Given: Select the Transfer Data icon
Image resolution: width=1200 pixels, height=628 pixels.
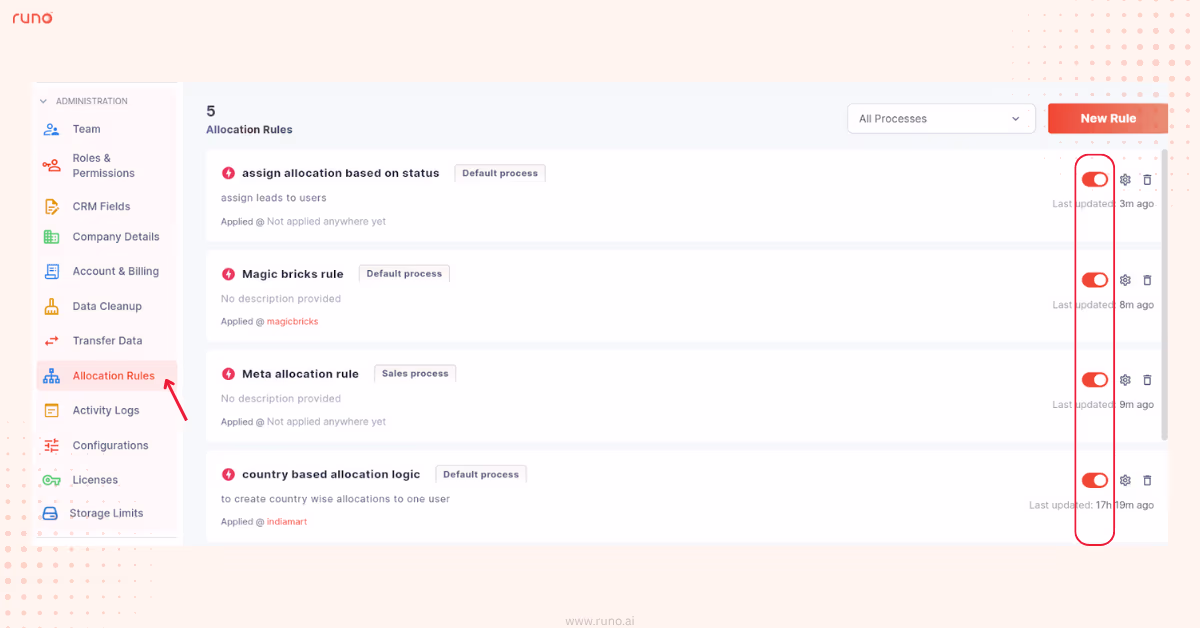Looking at the screenshot, I should (x=52, y=340).
